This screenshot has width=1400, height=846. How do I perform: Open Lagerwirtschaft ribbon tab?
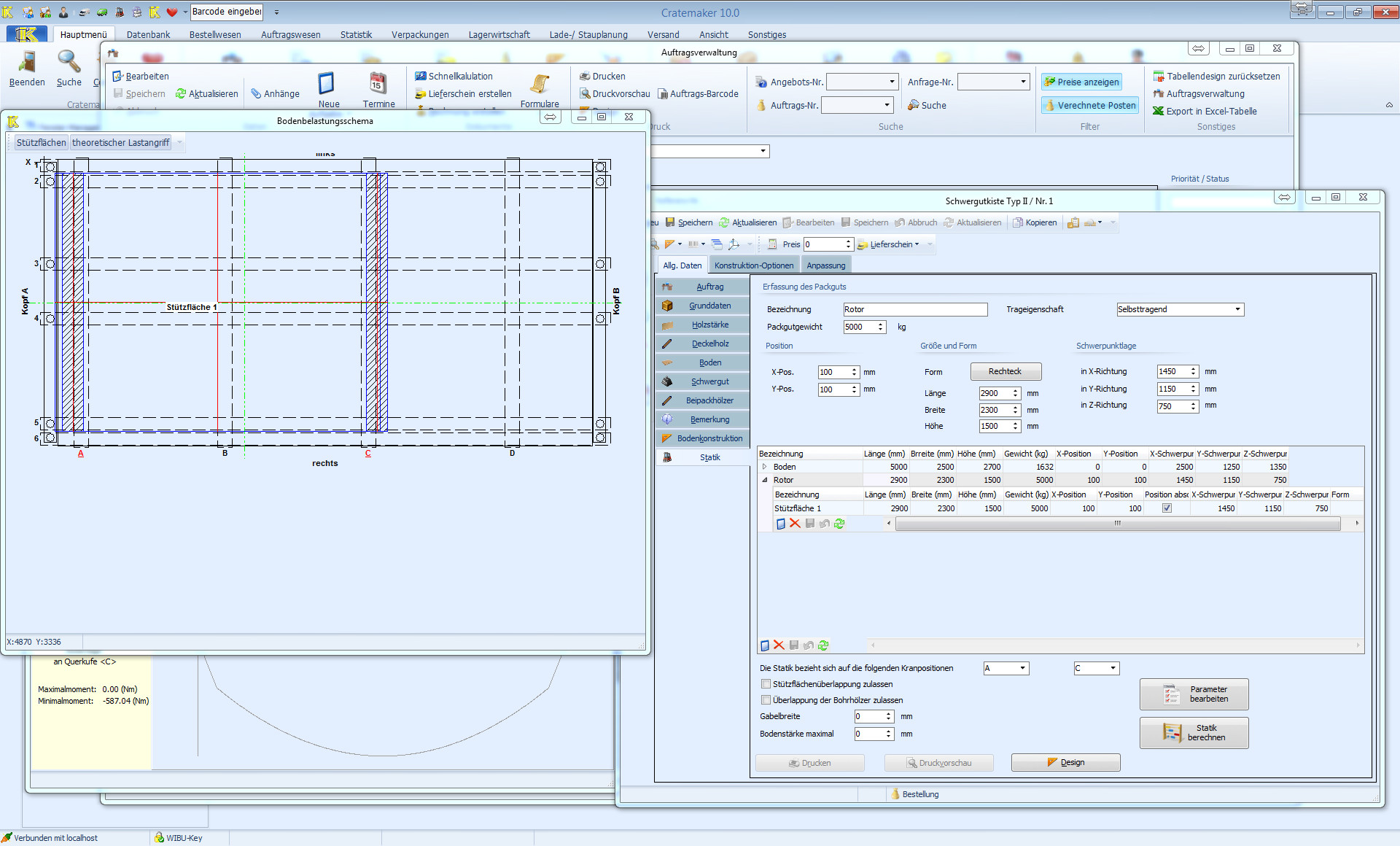click(x=499, y=34)
